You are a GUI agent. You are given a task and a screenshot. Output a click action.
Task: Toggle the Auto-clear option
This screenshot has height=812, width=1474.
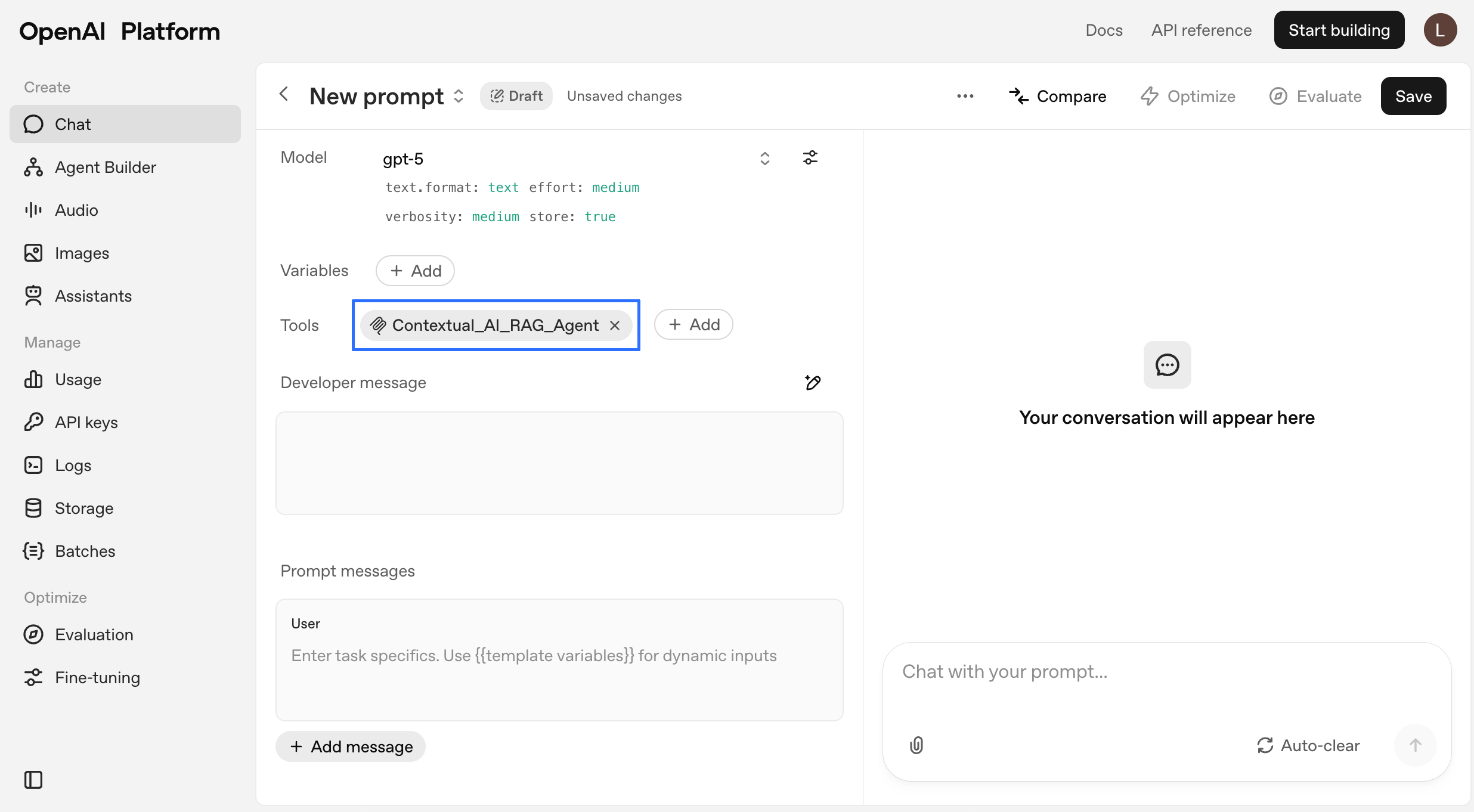(1308, 745)
